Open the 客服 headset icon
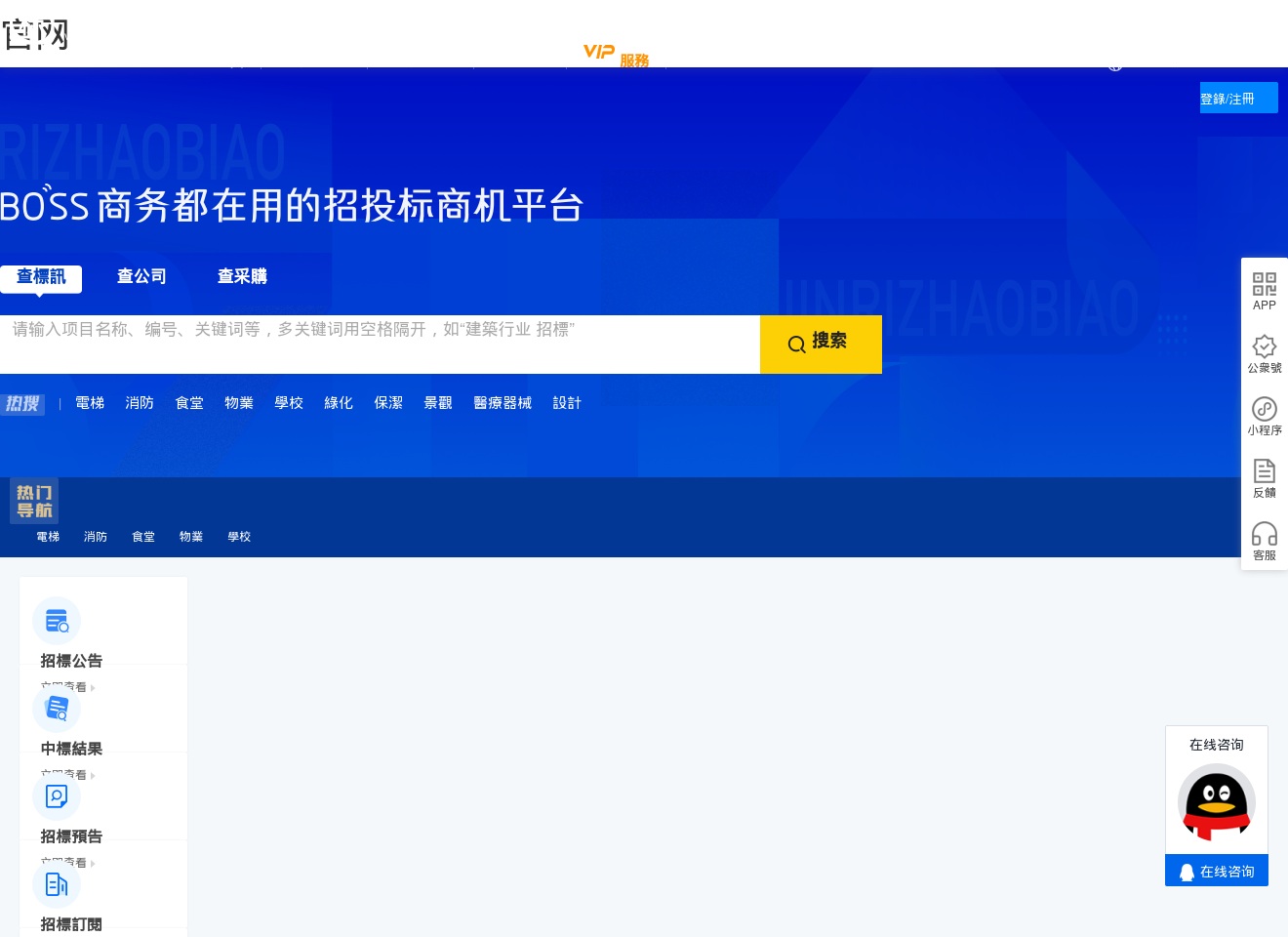The image size is (1288, 937). tap(1265, 534)
